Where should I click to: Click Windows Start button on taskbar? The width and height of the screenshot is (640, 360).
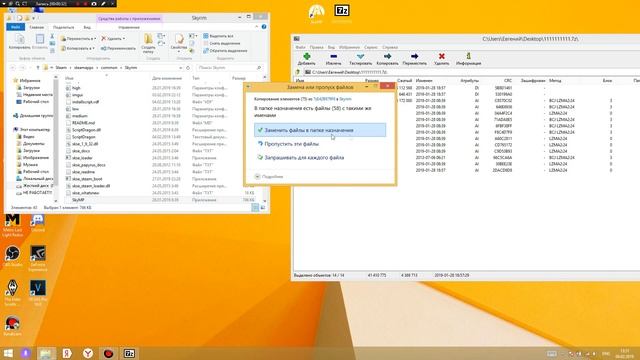pyautogui.click(x=8, y=353)
